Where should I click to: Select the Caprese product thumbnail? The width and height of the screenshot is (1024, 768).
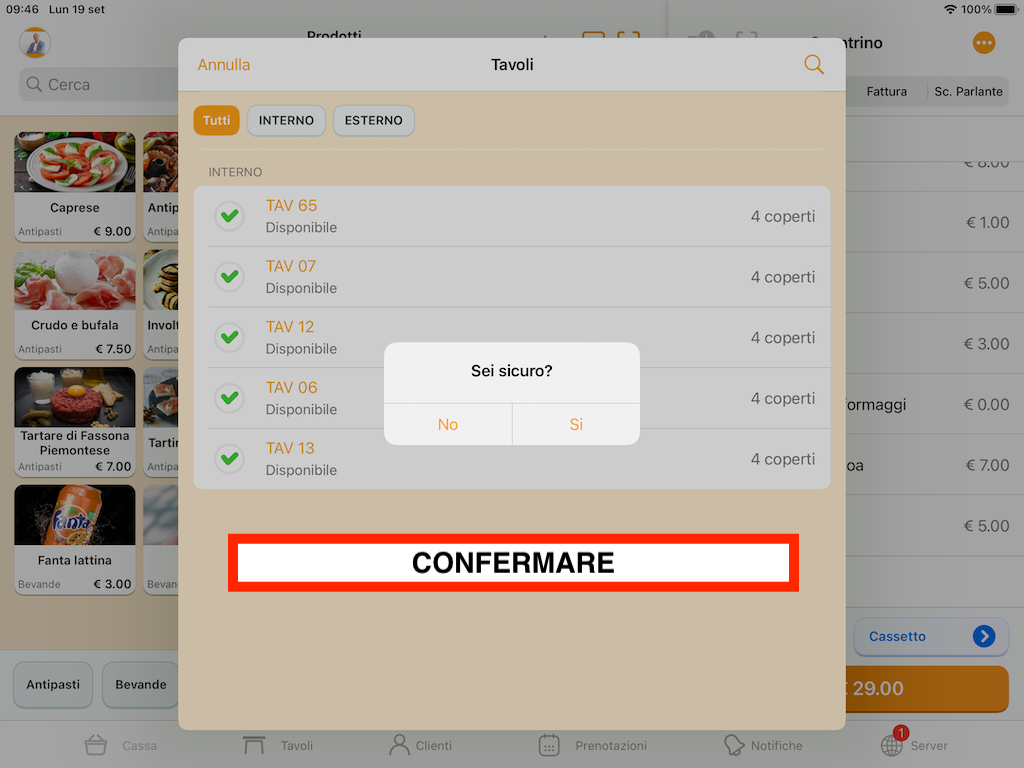[x=75, y=162]
